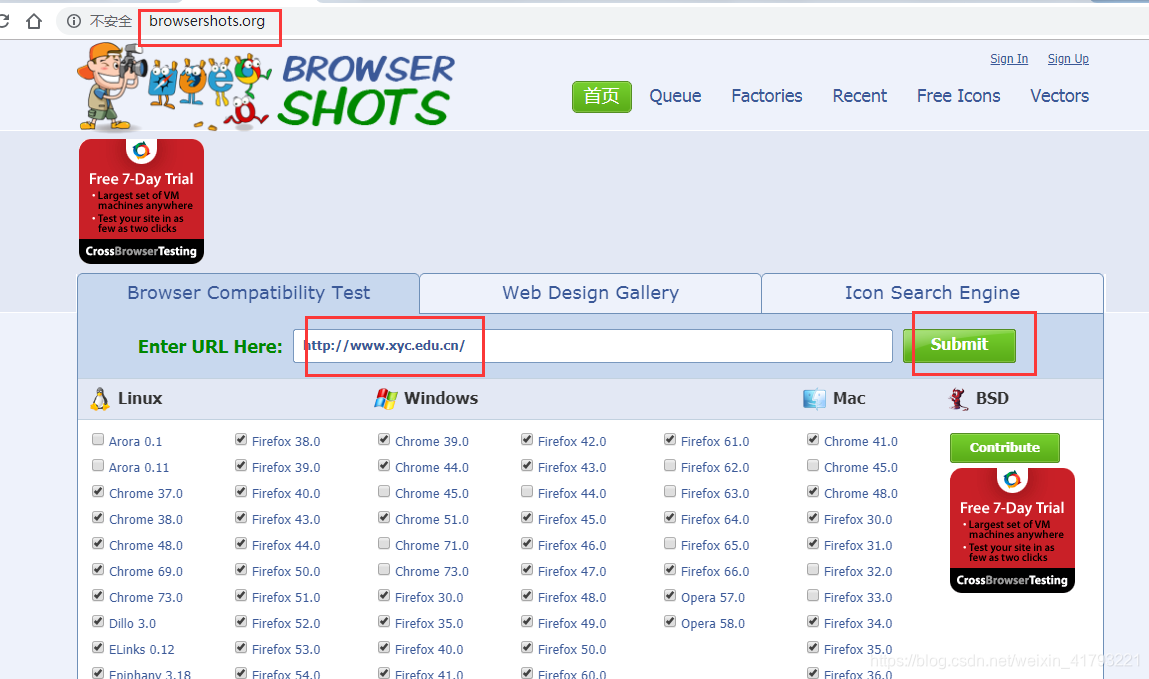Uncheck the Firefox 61.0 checkbox
Image resolution: width=1149 pixels, height=679 pixels.
coord(670,439)
